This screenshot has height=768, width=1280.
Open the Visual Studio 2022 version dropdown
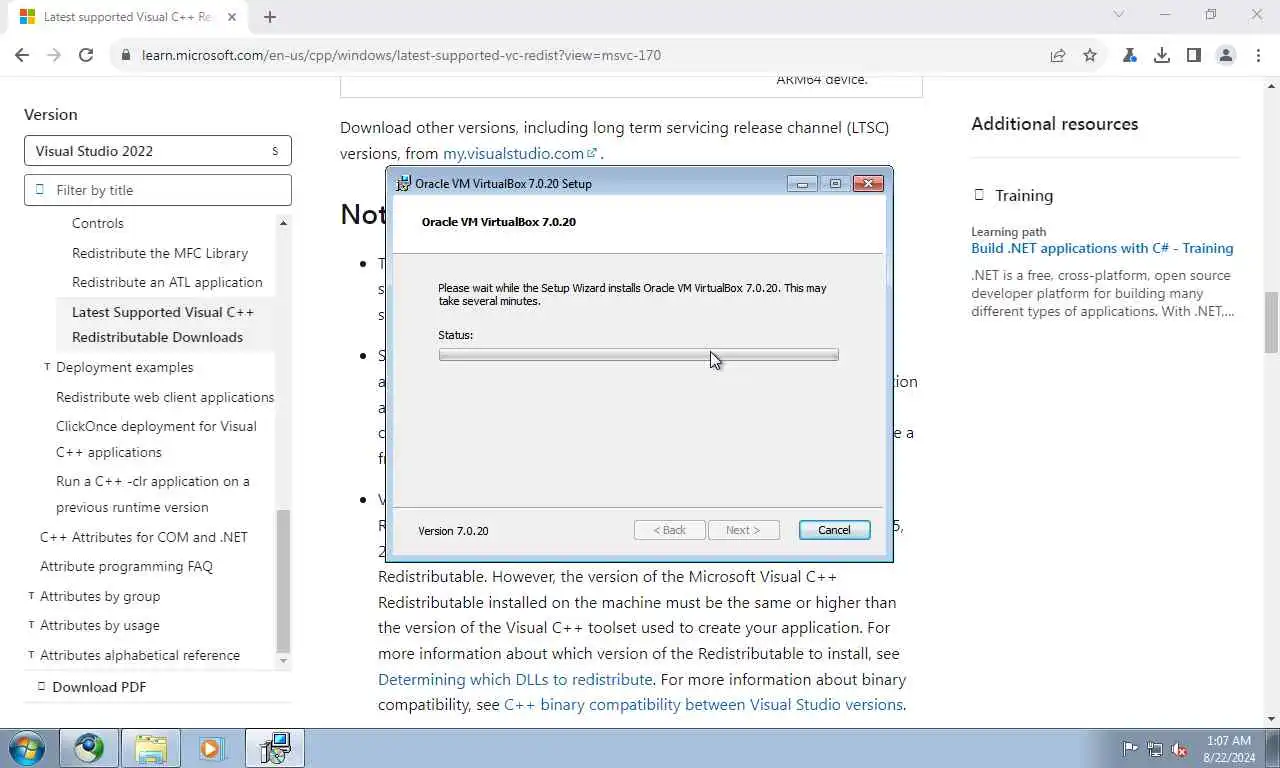(158, 151)
